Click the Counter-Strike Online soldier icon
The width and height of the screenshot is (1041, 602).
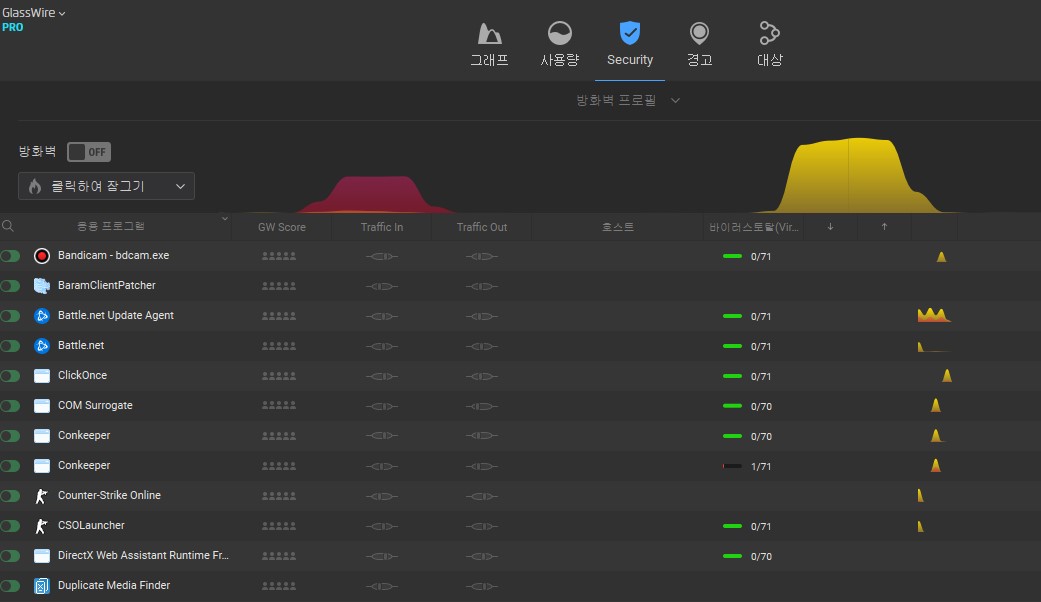(42, 496)
